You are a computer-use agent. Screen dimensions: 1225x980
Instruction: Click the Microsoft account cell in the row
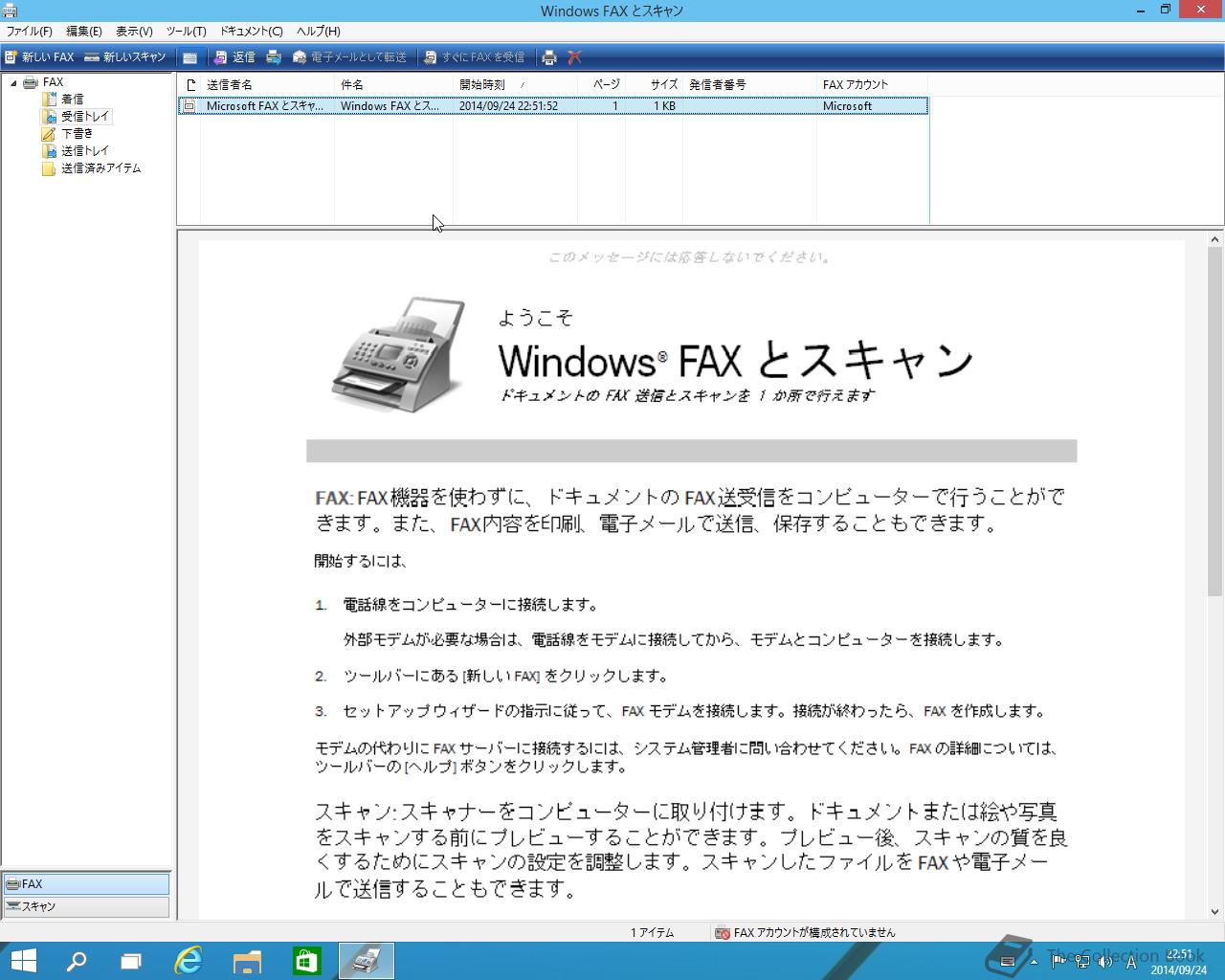[x=847, y=106]
